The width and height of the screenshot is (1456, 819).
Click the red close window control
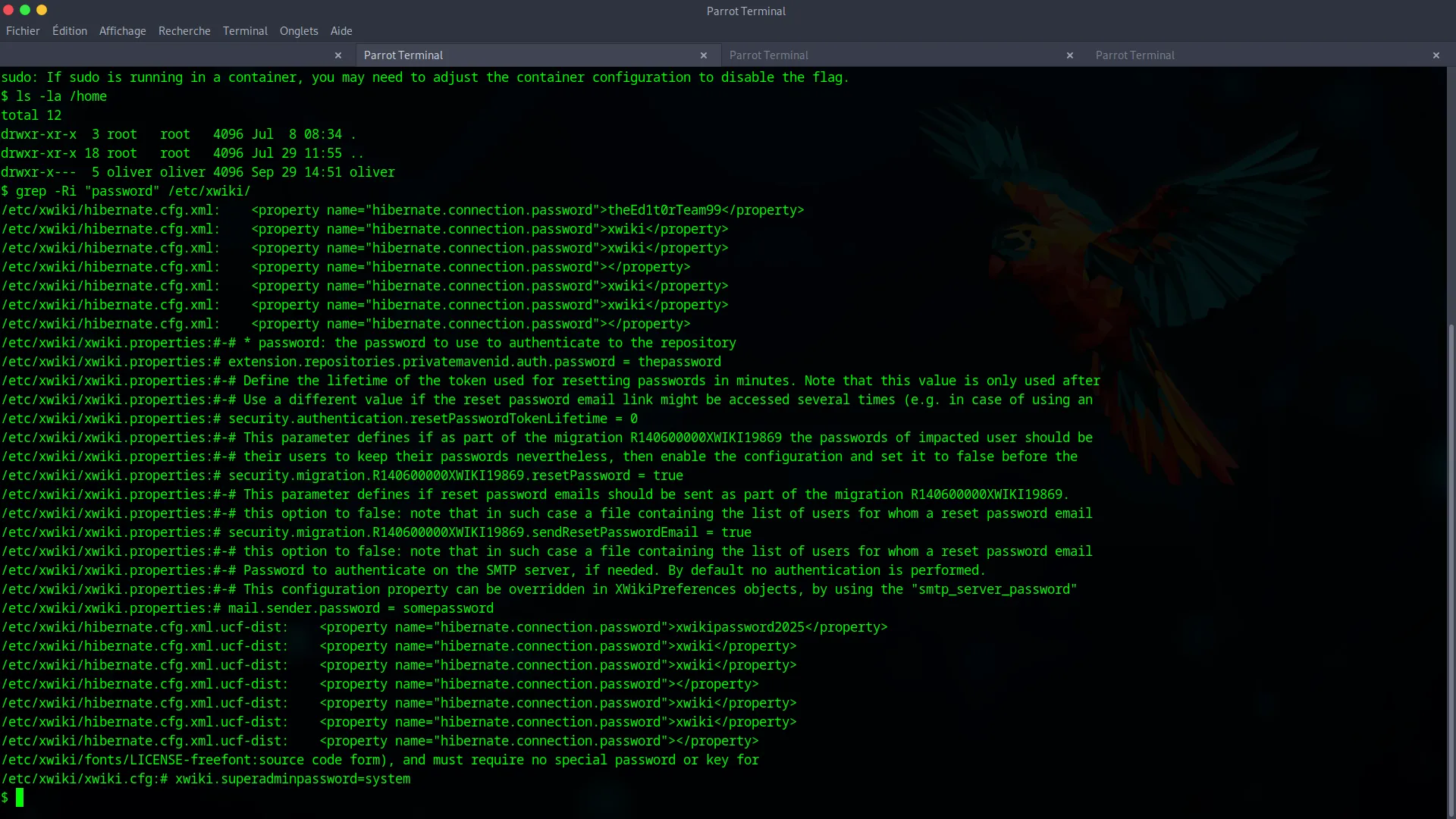8,11
